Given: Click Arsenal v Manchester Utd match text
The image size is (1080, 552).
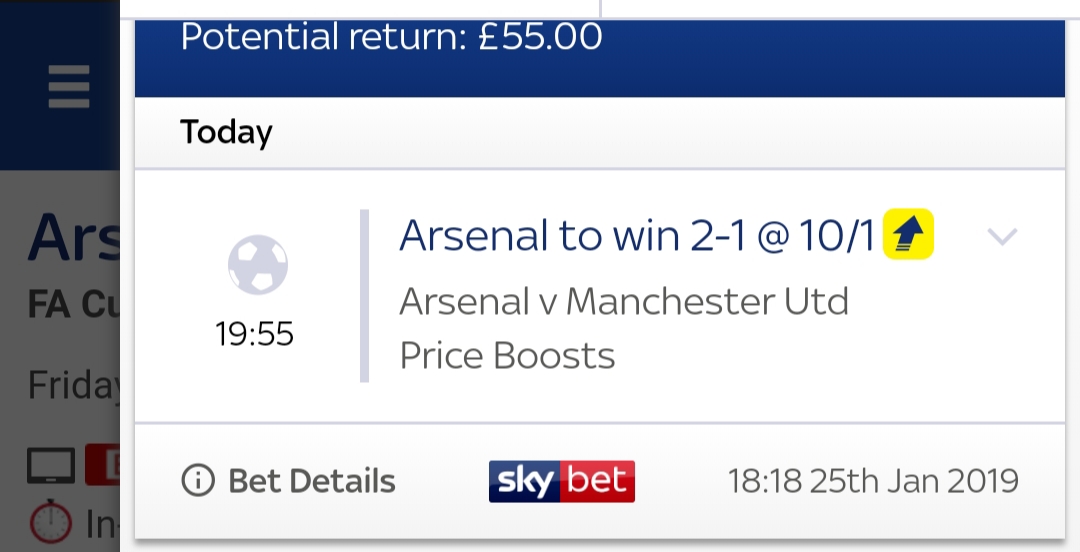Looking at the screenshot, I should pos(623,301).
